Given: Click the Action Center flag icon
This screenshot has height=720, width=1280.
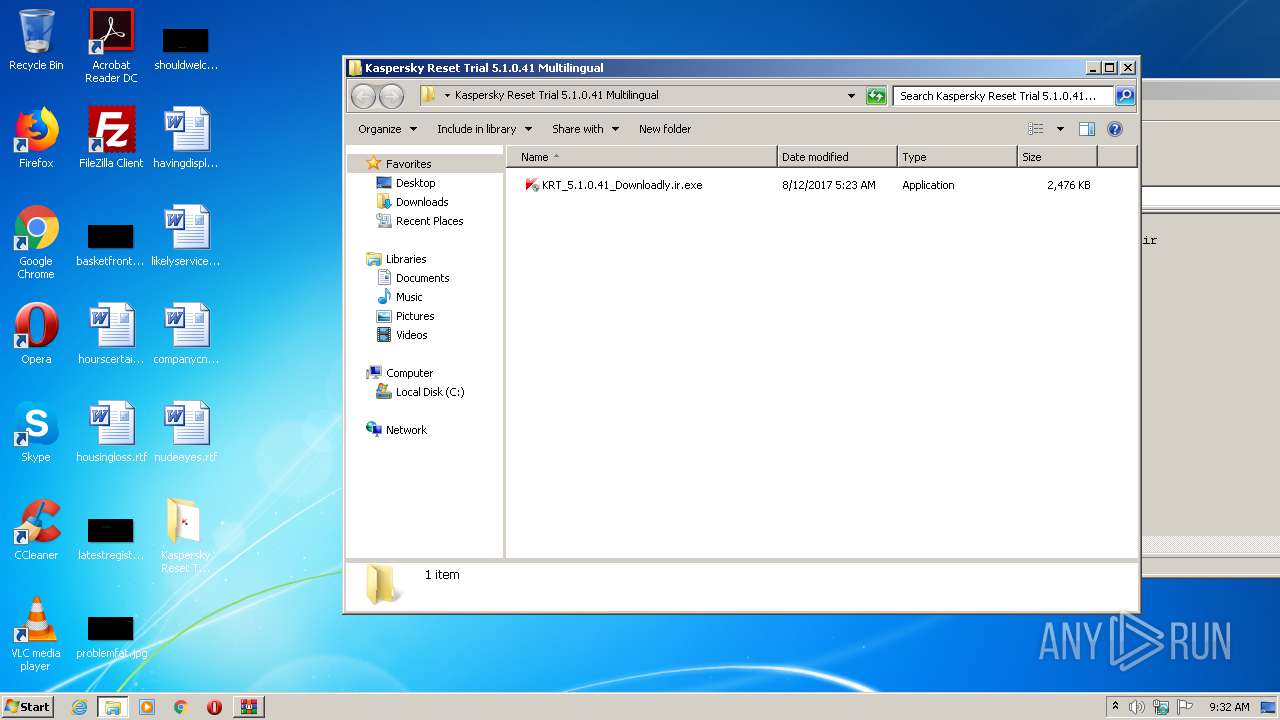Looking at the screenshot, I should [x=1185, y=707].
